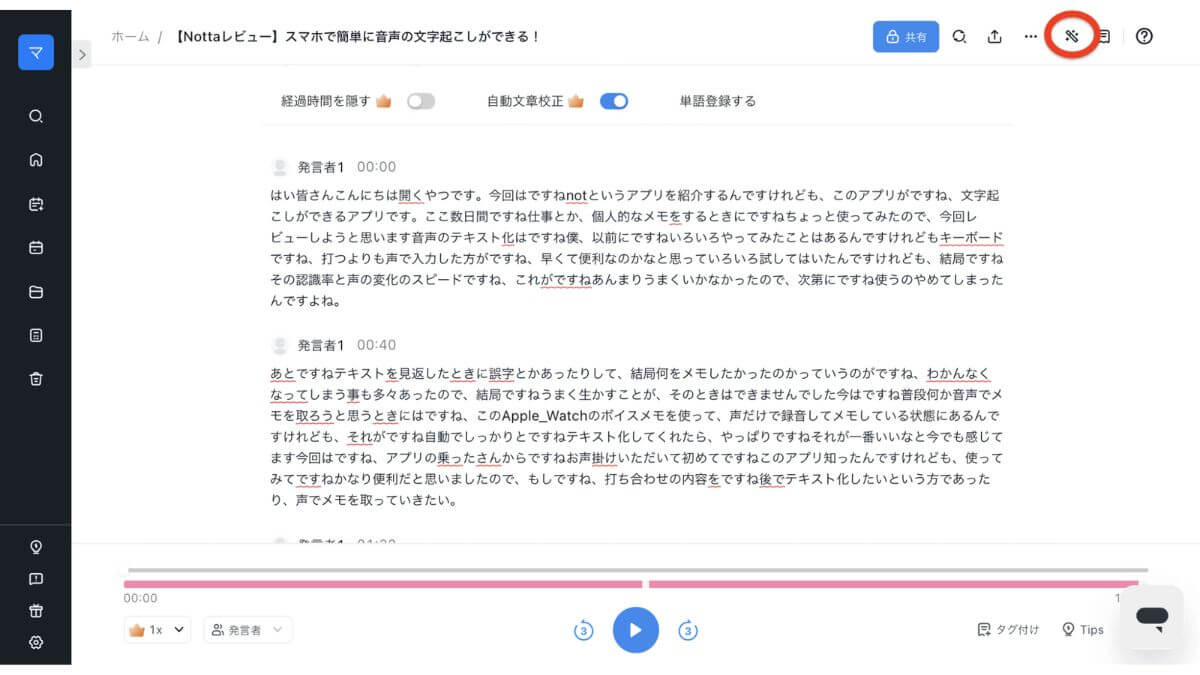Click the transcript title in the breadcrumb
Viewport: 1200px width, 675px height.
point(357,37)
